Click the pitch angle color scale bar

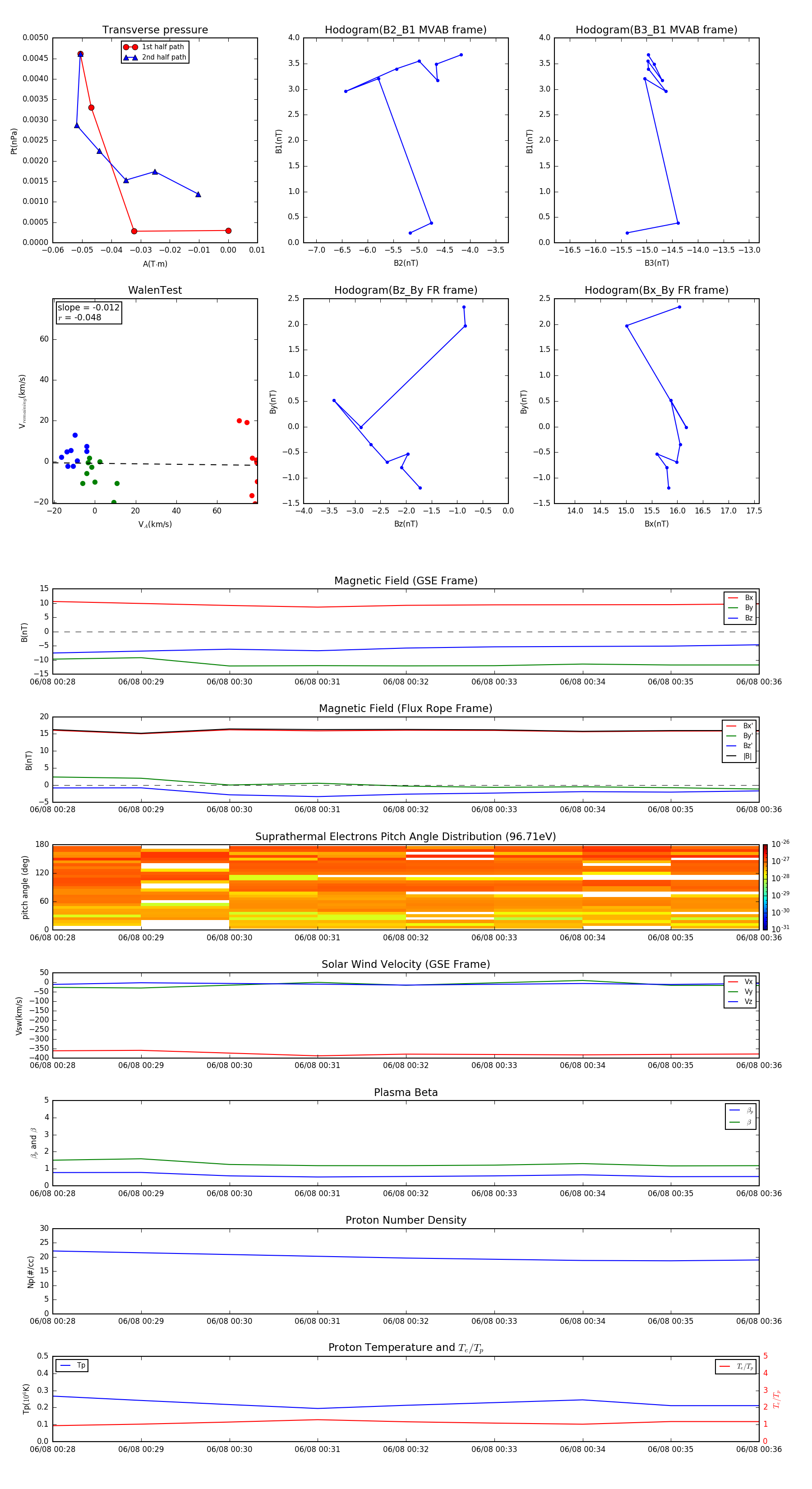(765, 887)
